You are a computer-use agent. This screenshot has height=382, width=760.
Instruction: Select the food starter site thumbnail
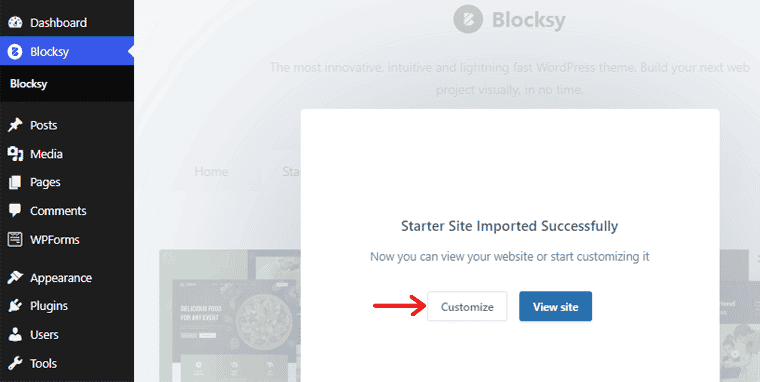point(230,316)
